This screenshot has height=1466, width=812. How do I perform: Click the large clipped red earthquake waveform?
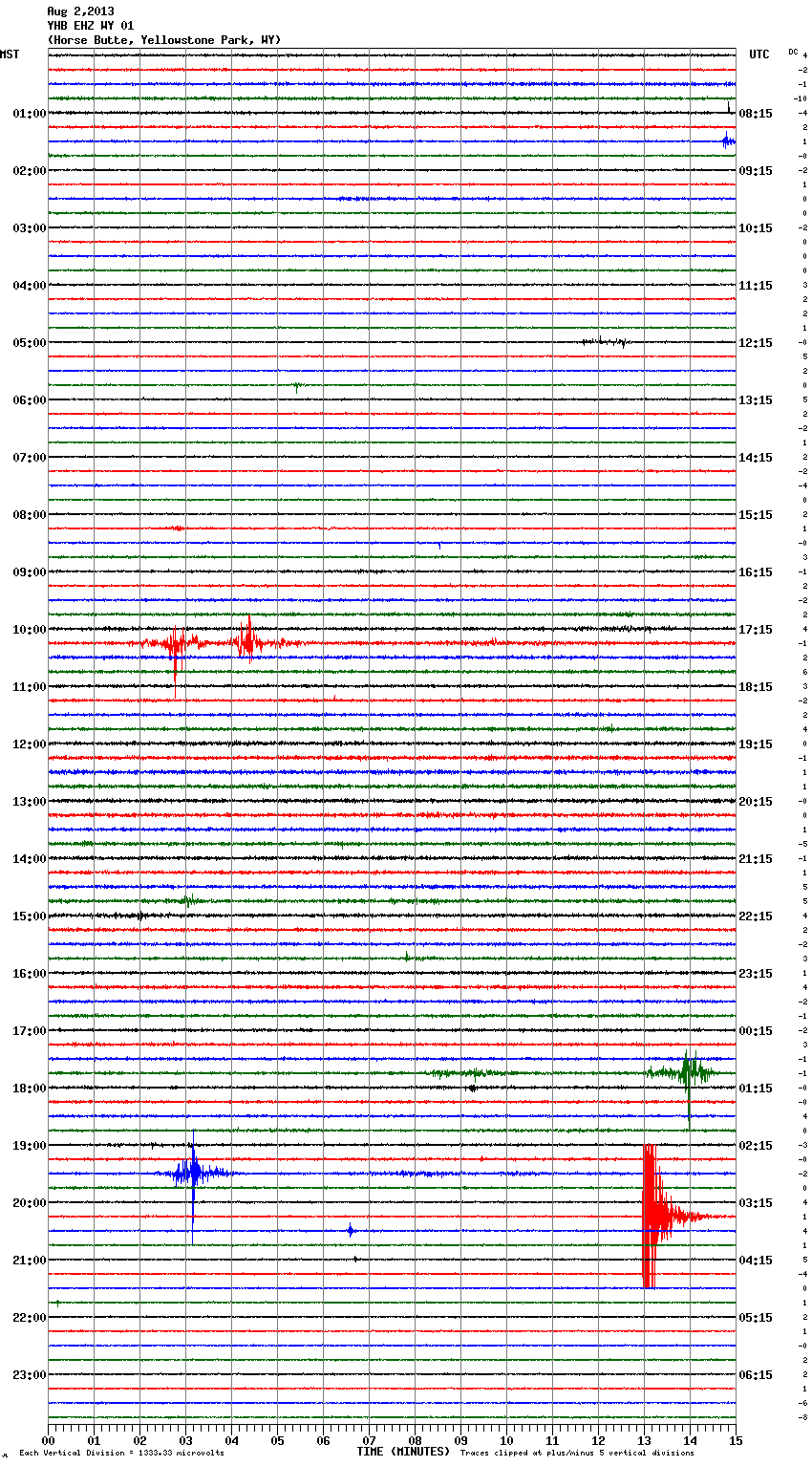652,1216
